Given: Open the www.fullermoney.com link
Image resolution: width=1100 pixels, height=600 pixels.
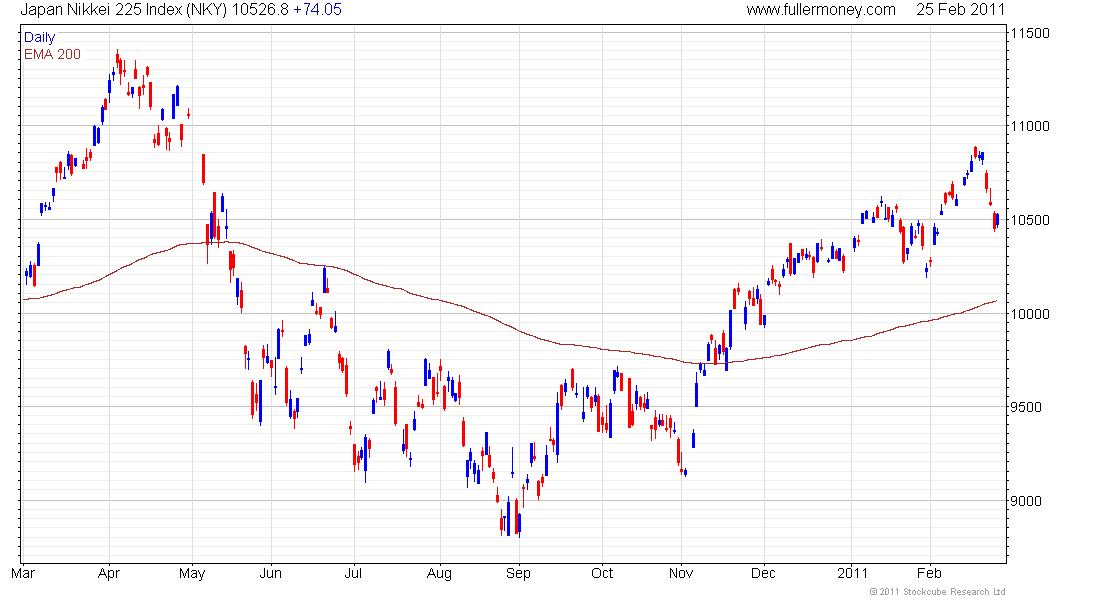Looking at the screenshot, I should click(x=821, y=10).
